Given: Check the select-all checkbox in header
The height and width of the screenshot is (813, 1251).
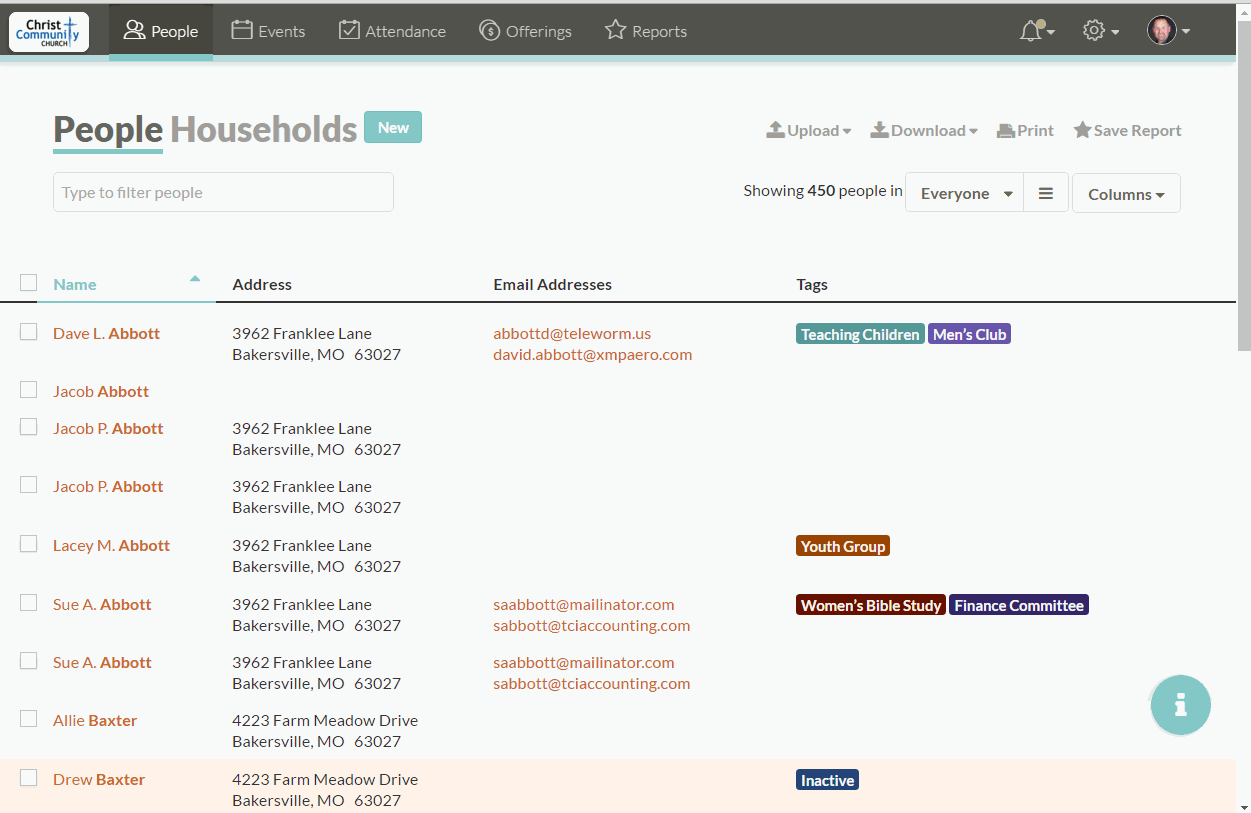Looking at the screenshot, I should pyautogui.click(x=29, y=283).
